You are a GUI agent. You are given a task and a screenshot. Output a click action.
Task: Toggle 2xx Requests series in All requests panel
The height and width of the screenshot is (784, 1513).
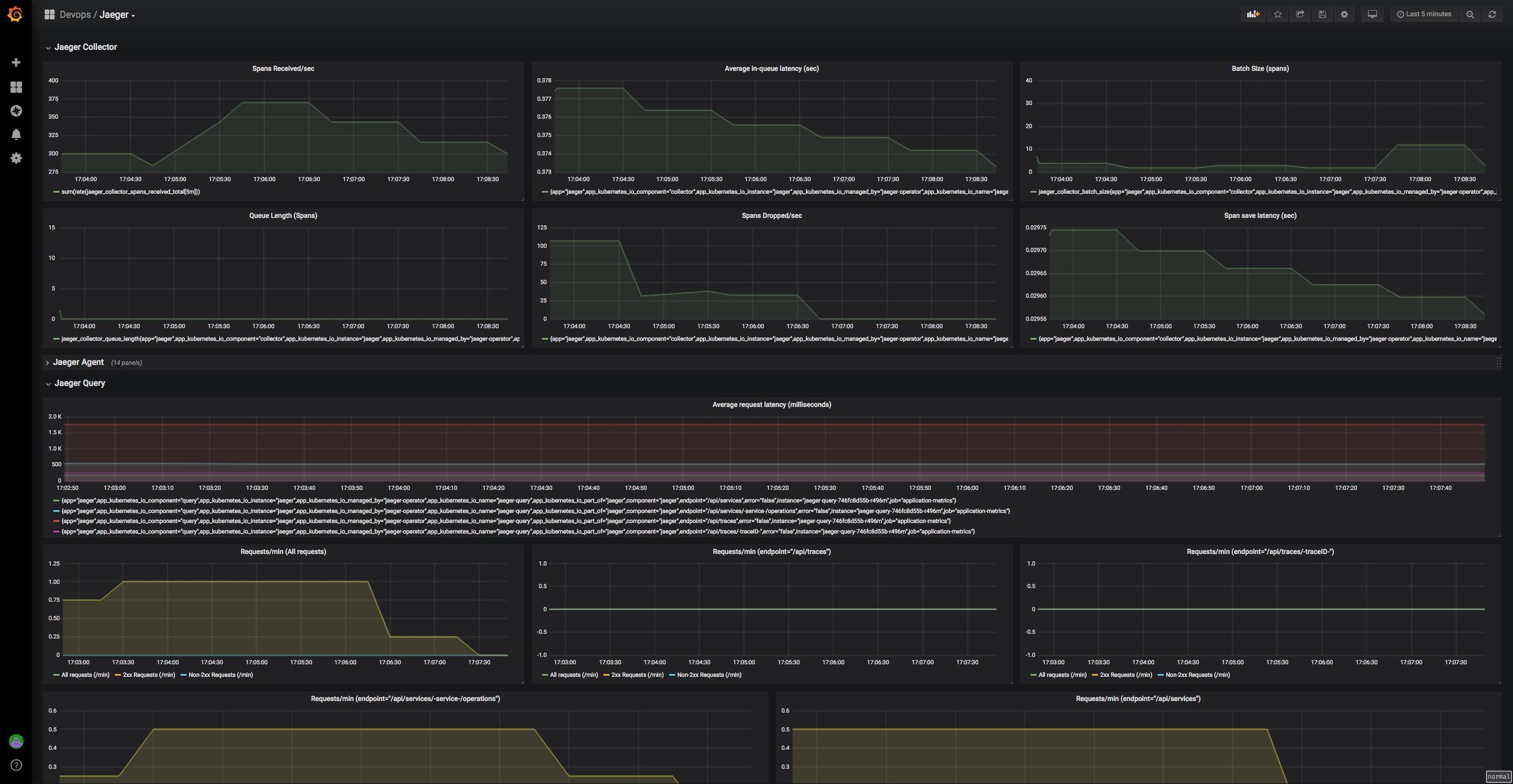tap(148, 675)
